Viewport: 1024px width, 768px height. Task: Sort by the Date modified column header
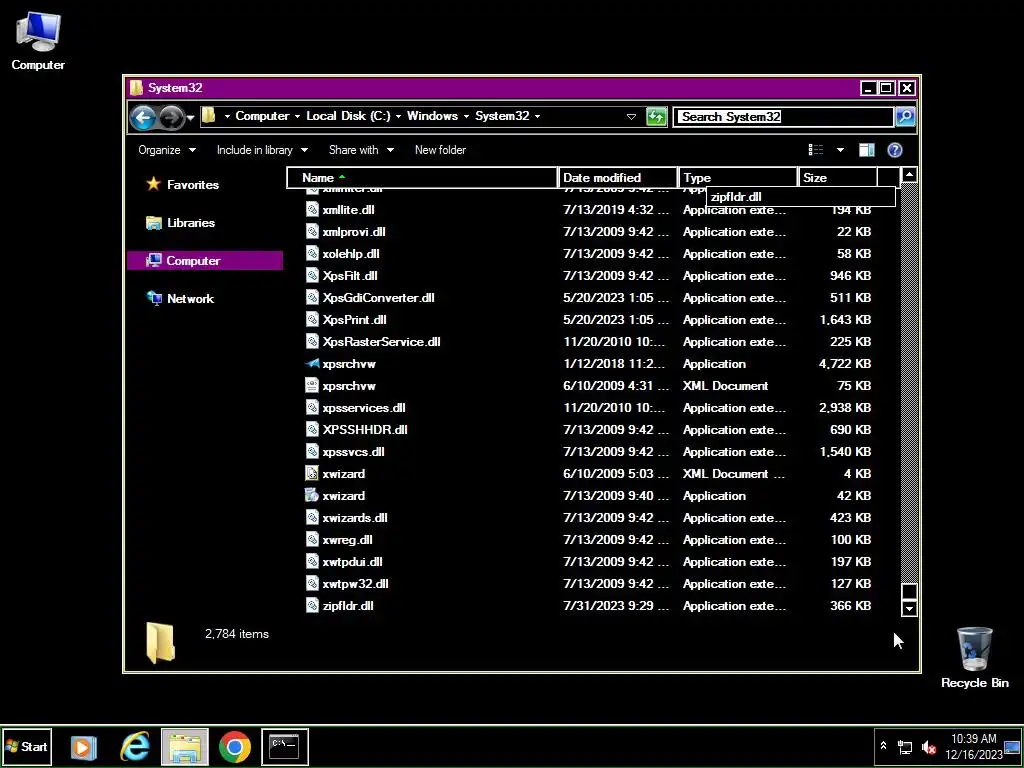tap(618, 178)
